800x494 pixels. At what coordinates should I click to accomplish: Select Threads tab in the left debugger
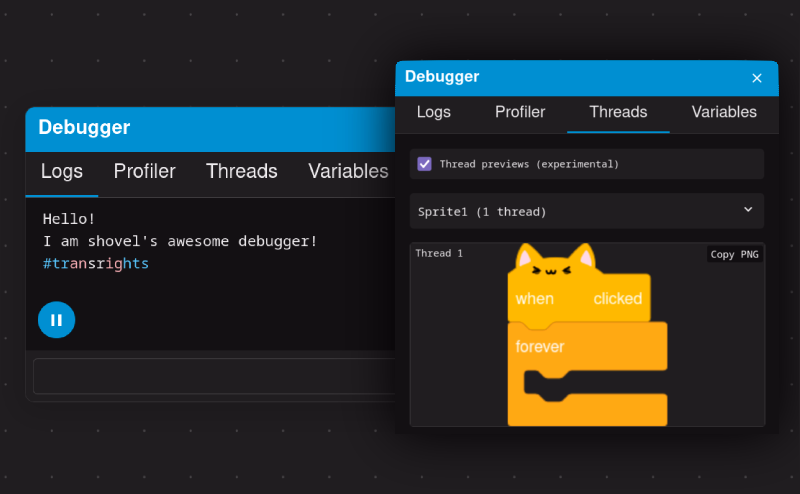coord(241,172)
